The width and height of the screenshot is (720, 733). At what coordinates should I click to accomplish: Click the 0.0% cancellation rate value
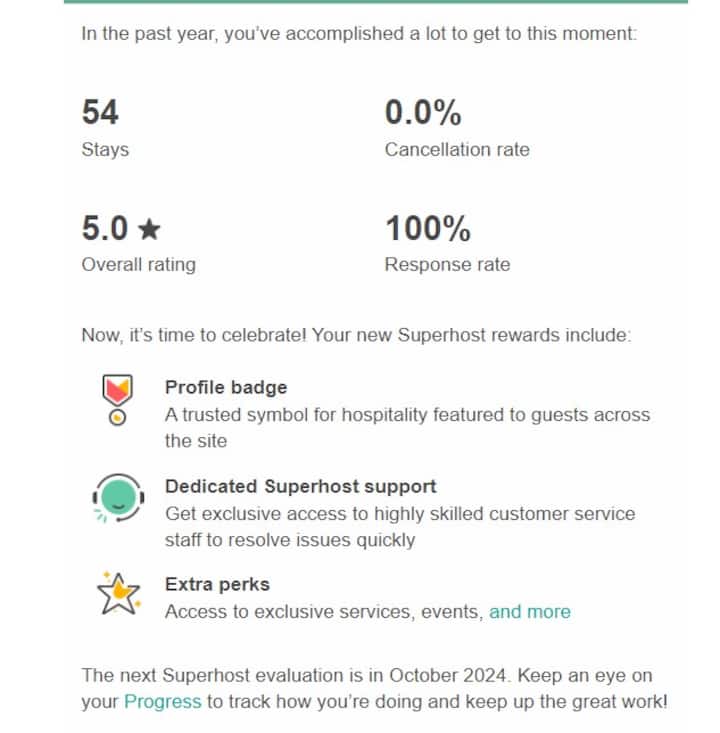[x=423, y=112]
